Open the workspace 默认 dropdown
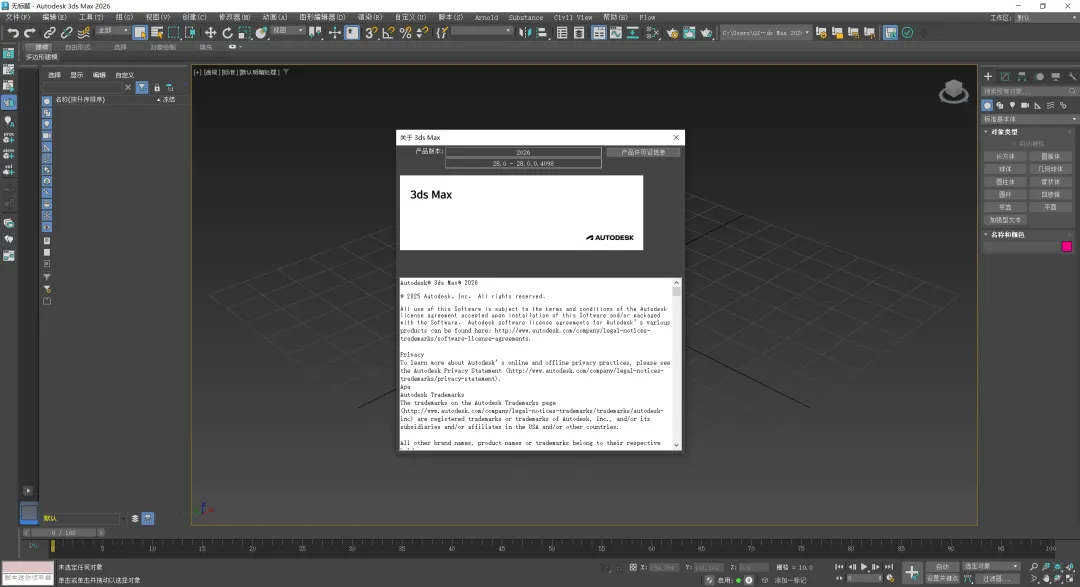 1046,17
